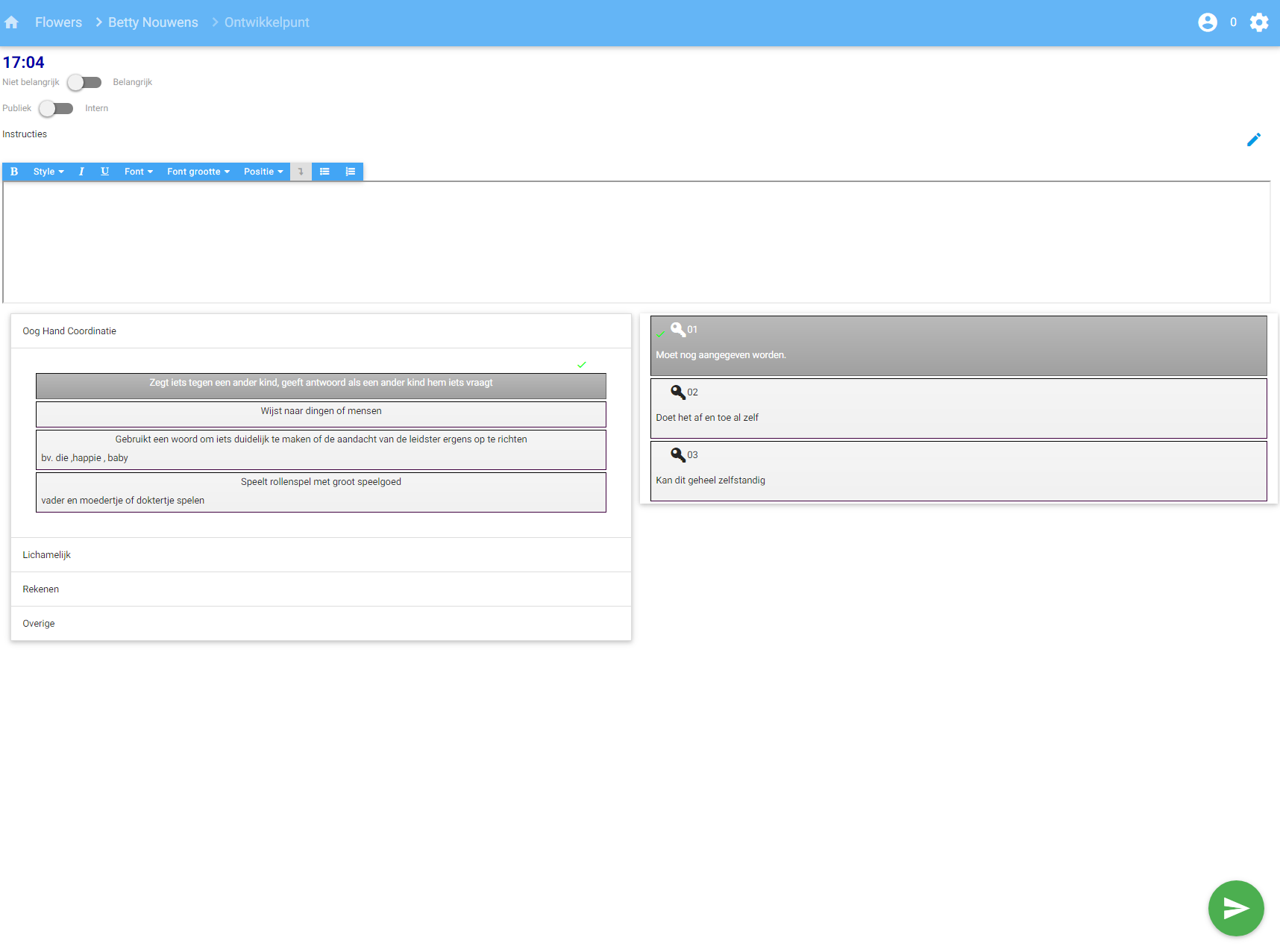Image resolution: width=1280 pixels, height=952 pixels.
Task: Open the Positie dropdown
Action: coord(263,172)
